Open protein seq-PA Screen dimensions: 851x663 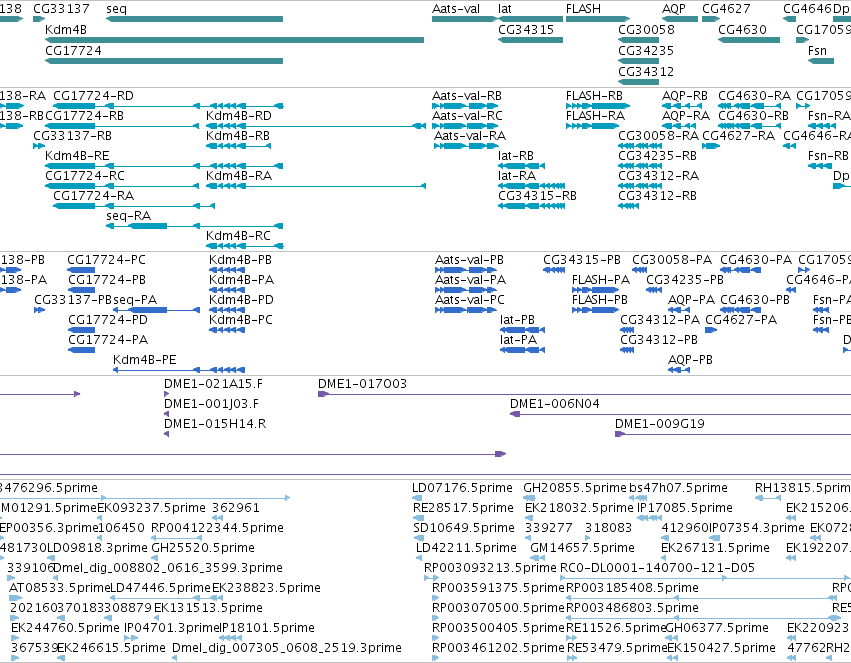pyautogui.click(x=135, y=300)
